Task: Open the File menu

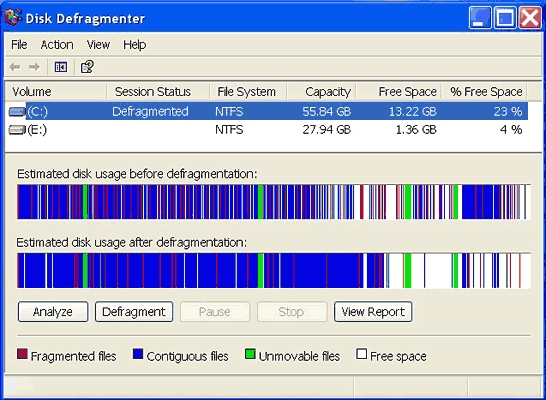Action: (x=19, y=45)
